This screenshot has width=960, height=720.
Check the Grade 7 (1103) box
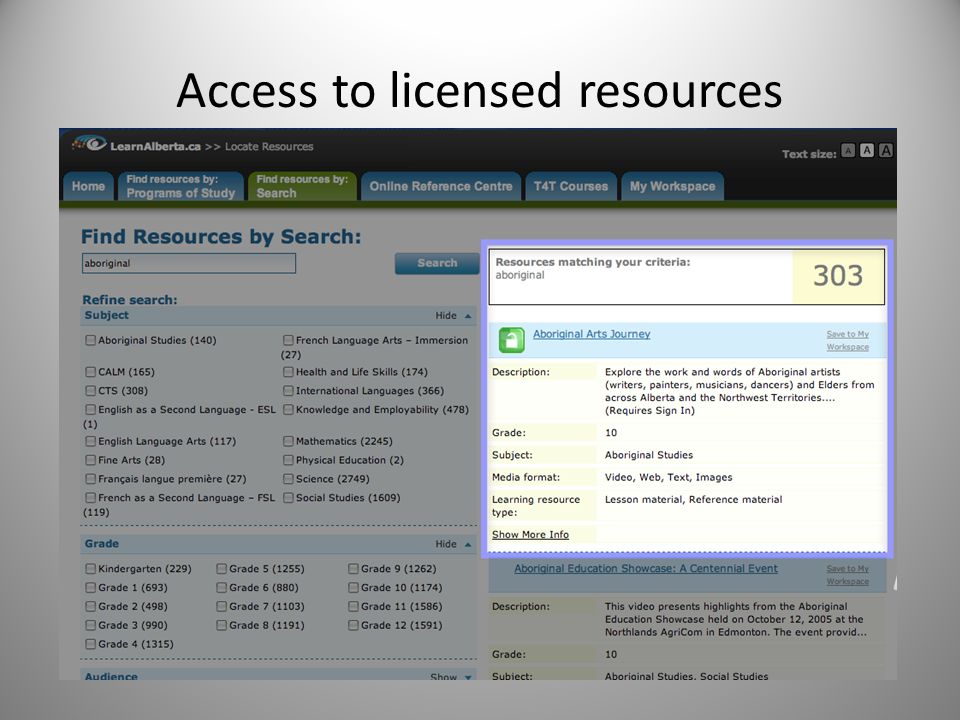coord(221,607)
